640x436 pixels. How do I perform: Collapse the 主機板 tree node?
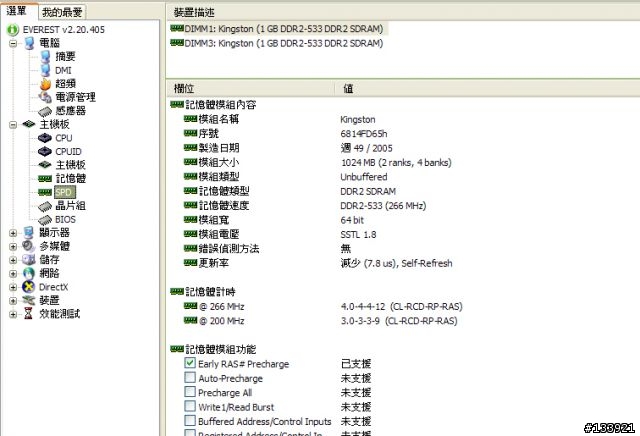point(13,125)
